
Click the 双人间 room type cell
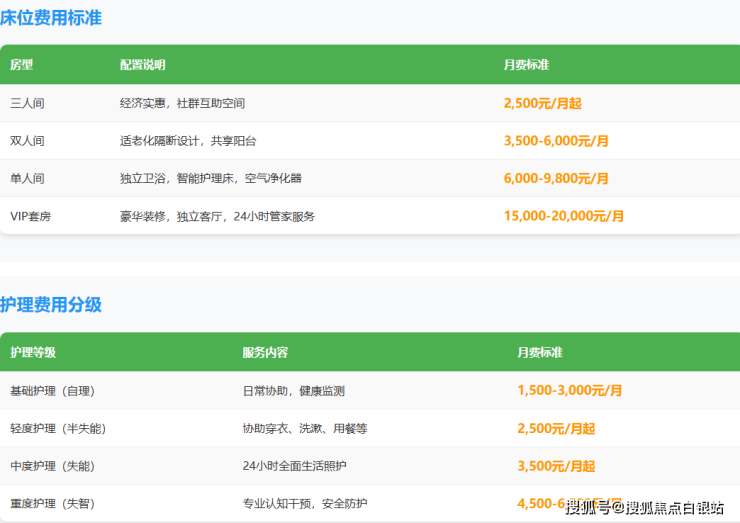[x=27, y=141]
